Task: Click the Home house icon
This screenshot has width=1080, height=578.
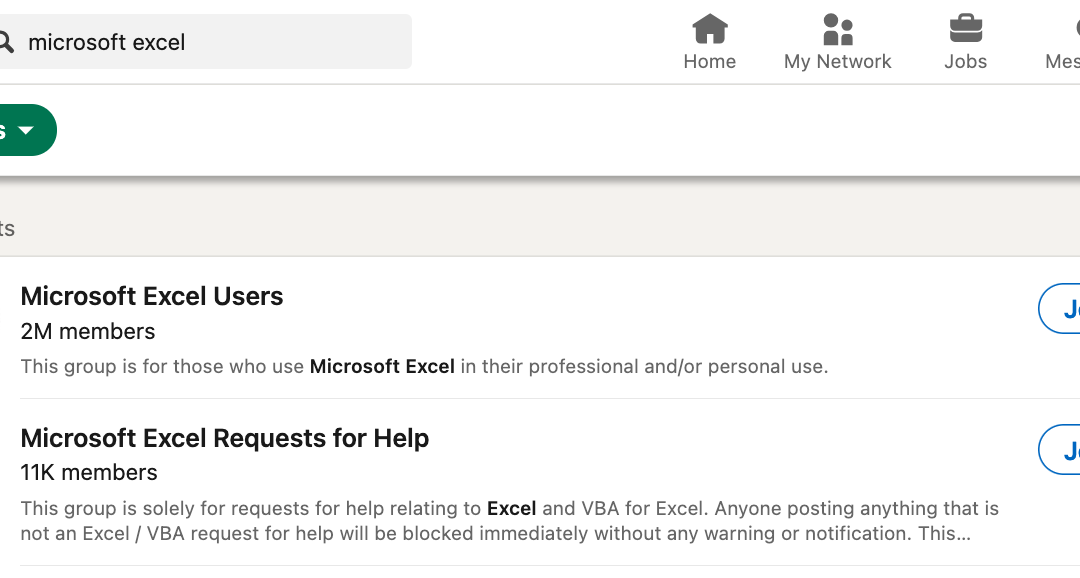Action: 710,28
